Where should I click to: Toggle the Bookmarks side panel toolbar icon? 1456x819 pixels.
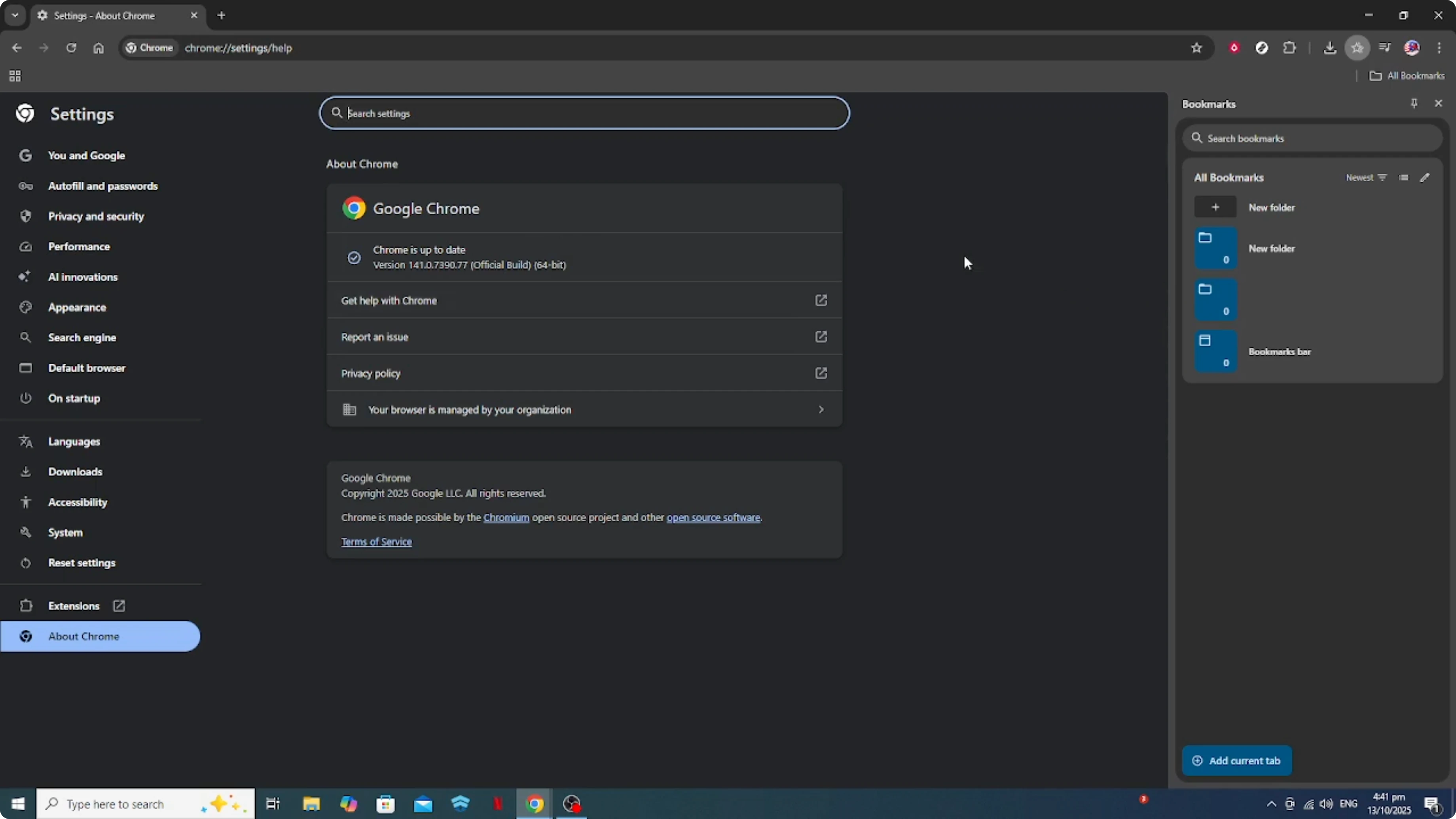[x=1357, y=48]
